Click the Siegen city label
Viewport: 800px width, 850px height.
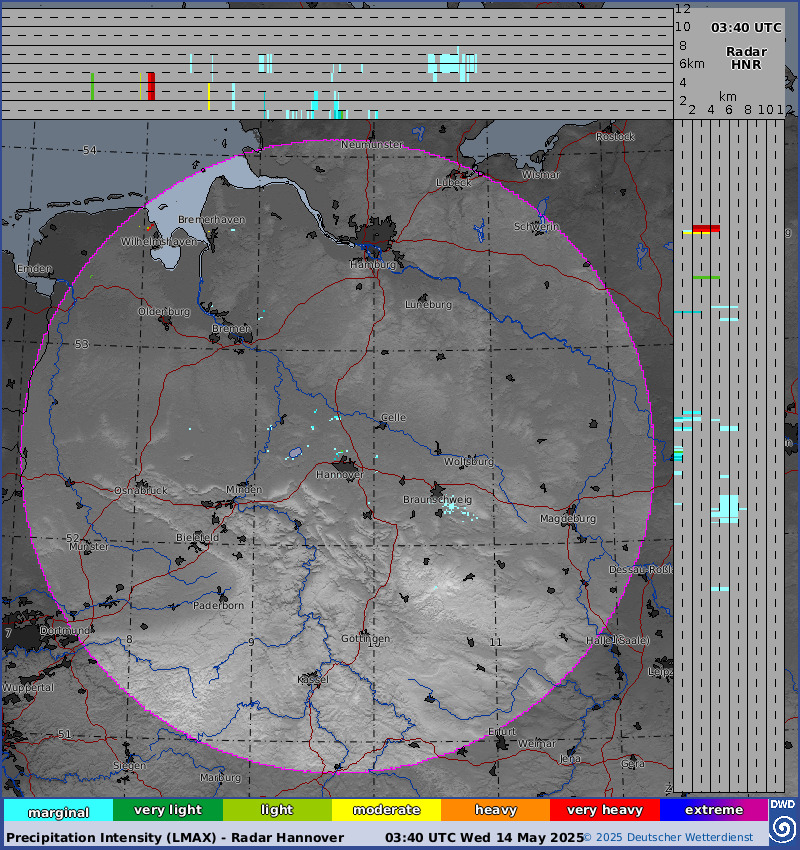coord(129,765)
